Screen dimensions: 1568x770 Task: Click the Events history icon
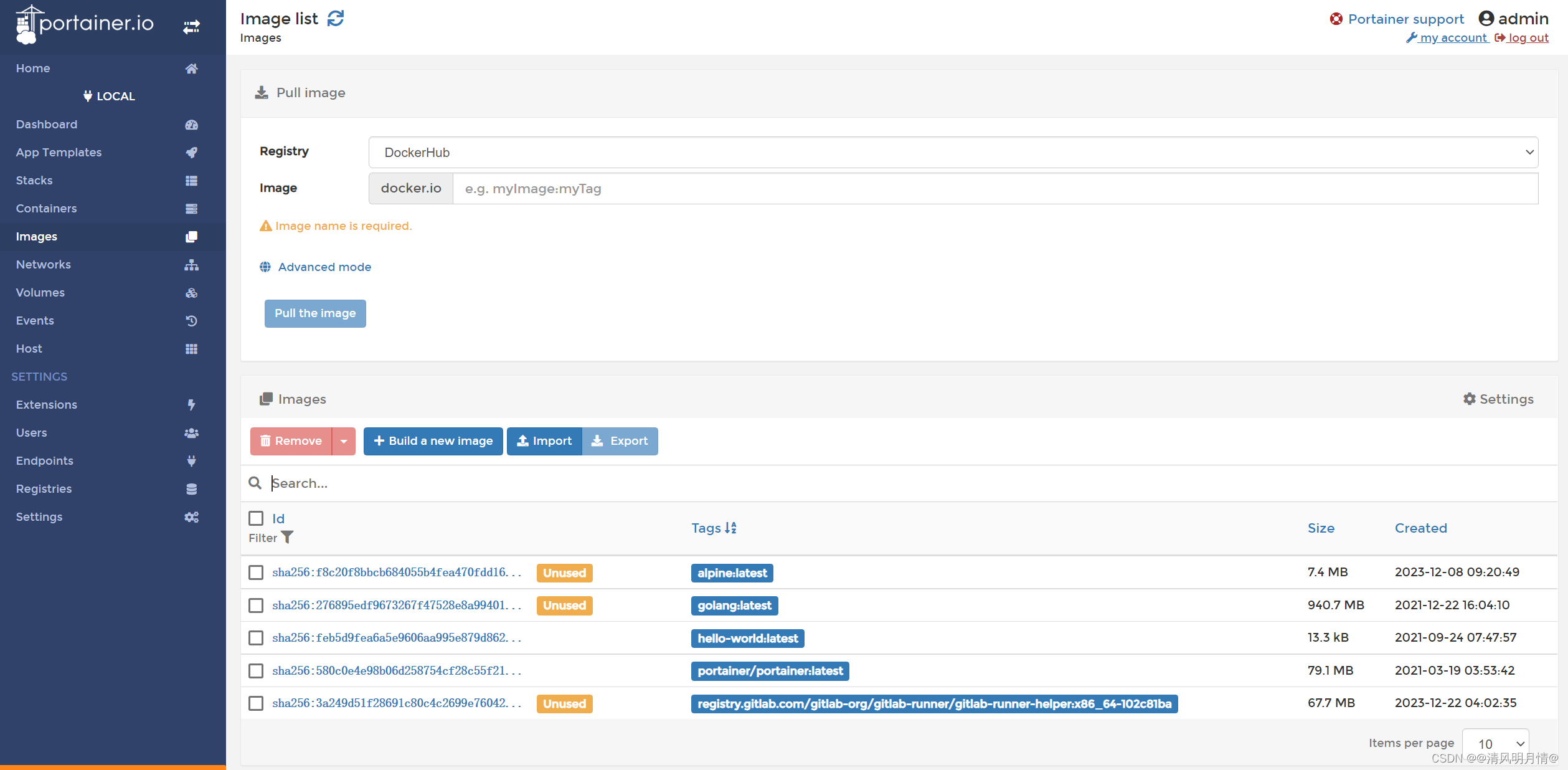pyautogui.click(x=191, y=321)
